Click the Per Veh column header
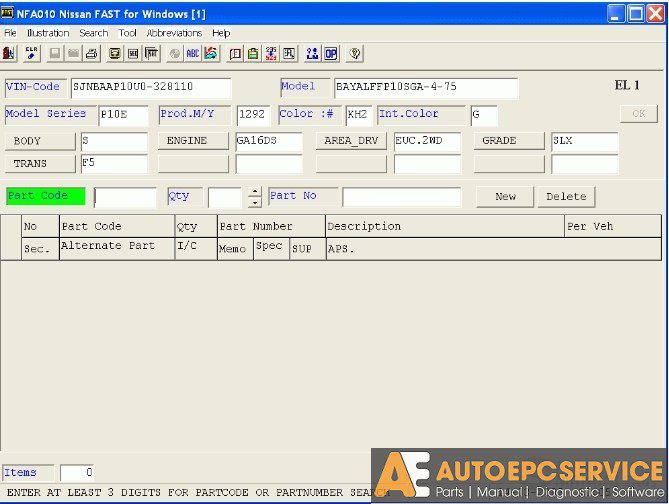Image resolution: width=669 pixels, height=504 pixels. pos(613,226)
